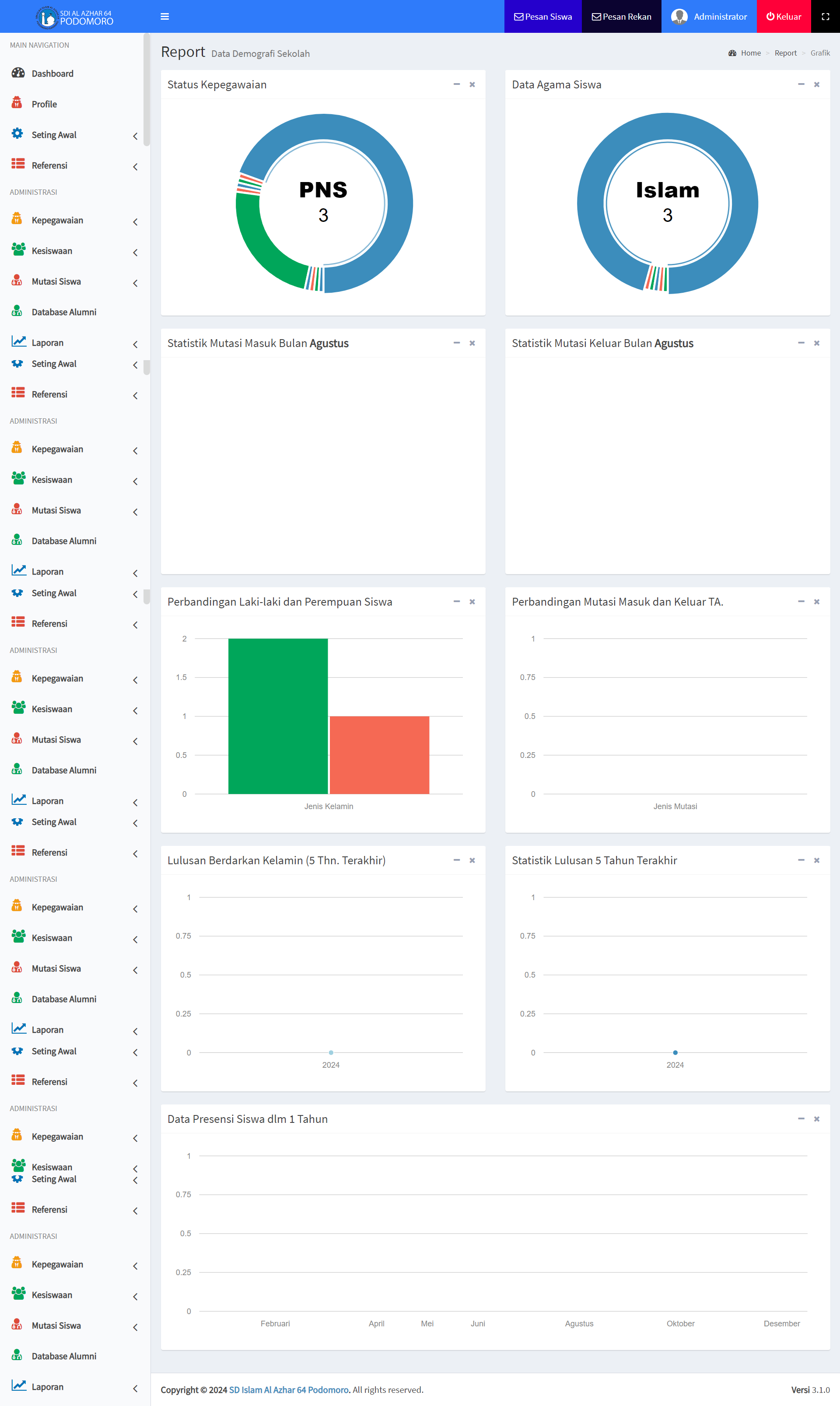Open the first Database Alumni menu item
840x1406 pixels.
(x=63, y=312)
